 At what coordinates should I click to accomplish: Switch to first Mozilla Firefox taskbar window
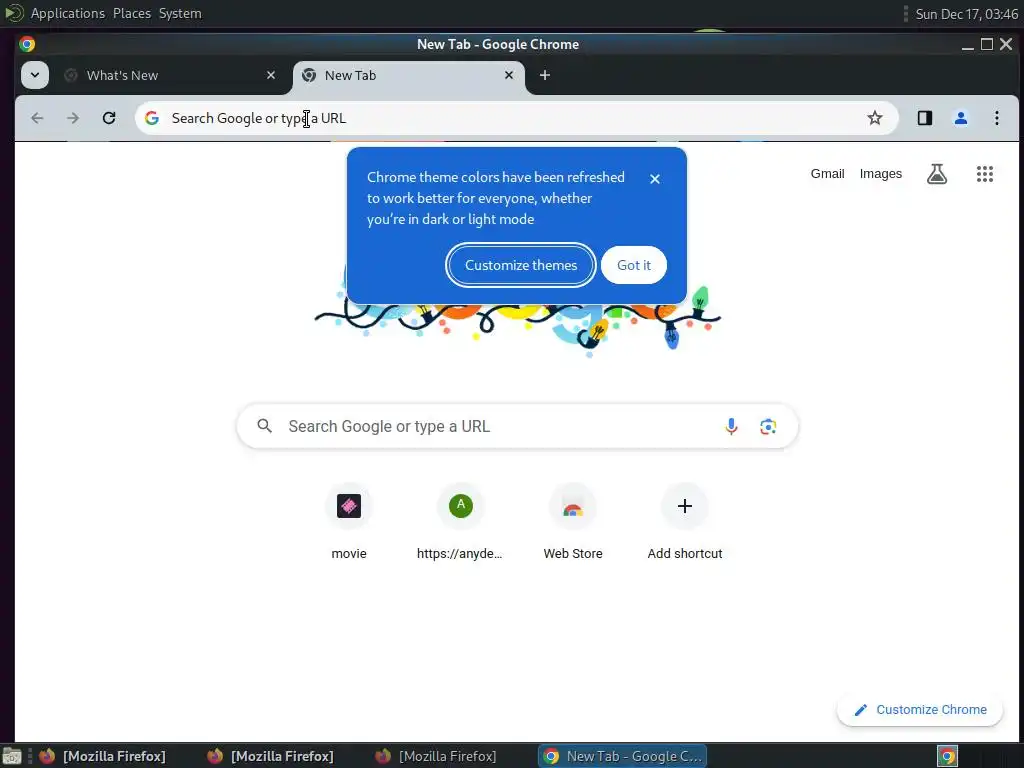click(103, 756)
